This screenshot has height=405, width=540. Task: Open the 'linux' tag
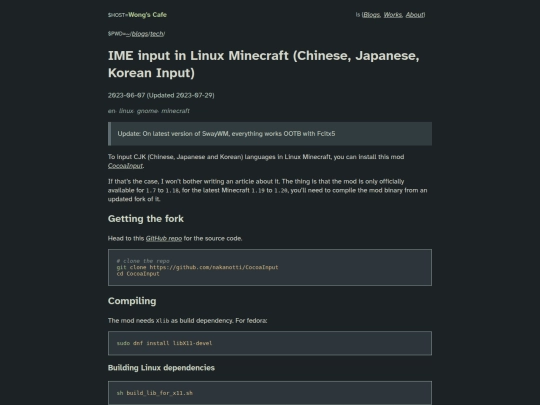coord(126,111)
